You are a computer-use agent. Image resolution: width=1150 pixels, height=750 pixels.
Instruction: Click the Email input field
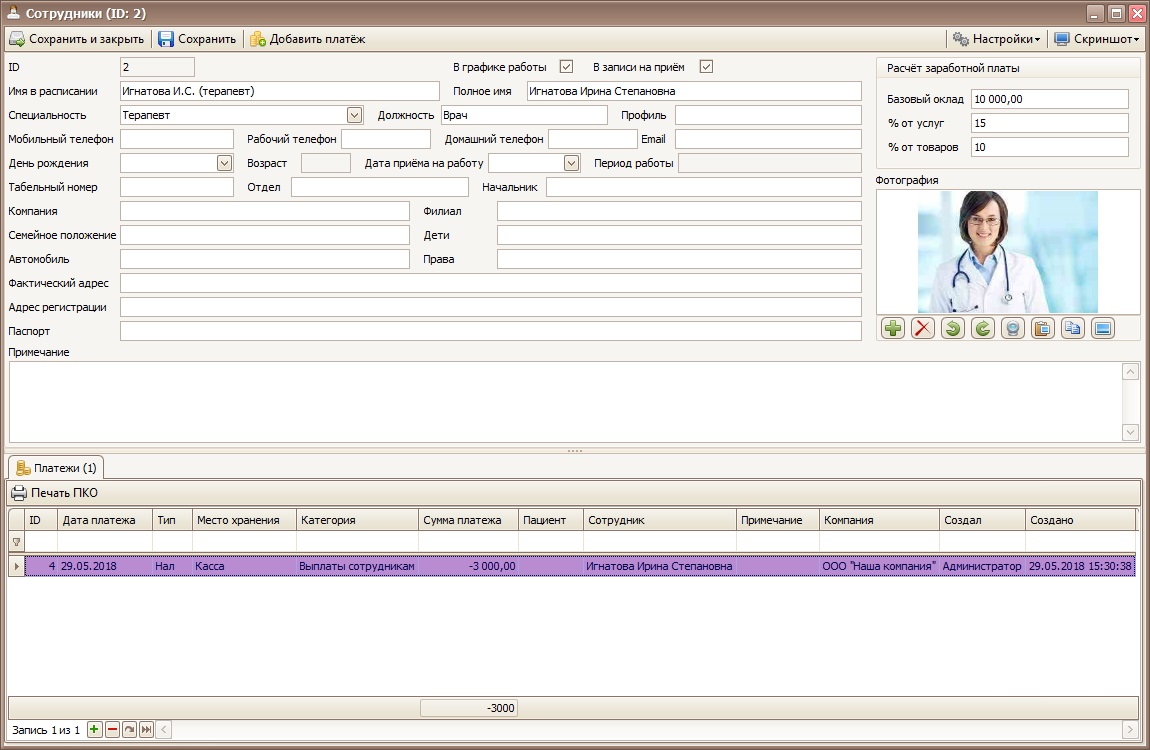tap(768, 139)
